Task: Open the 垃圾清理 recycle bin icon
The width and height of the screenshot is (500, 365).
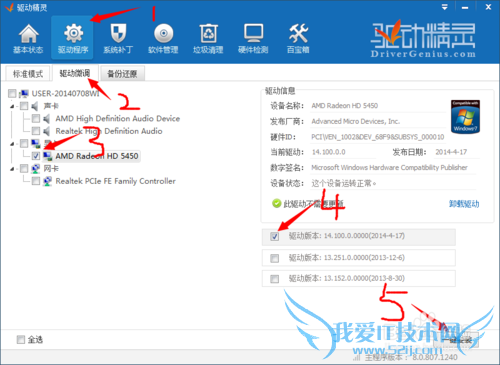Action: [208, 33]
